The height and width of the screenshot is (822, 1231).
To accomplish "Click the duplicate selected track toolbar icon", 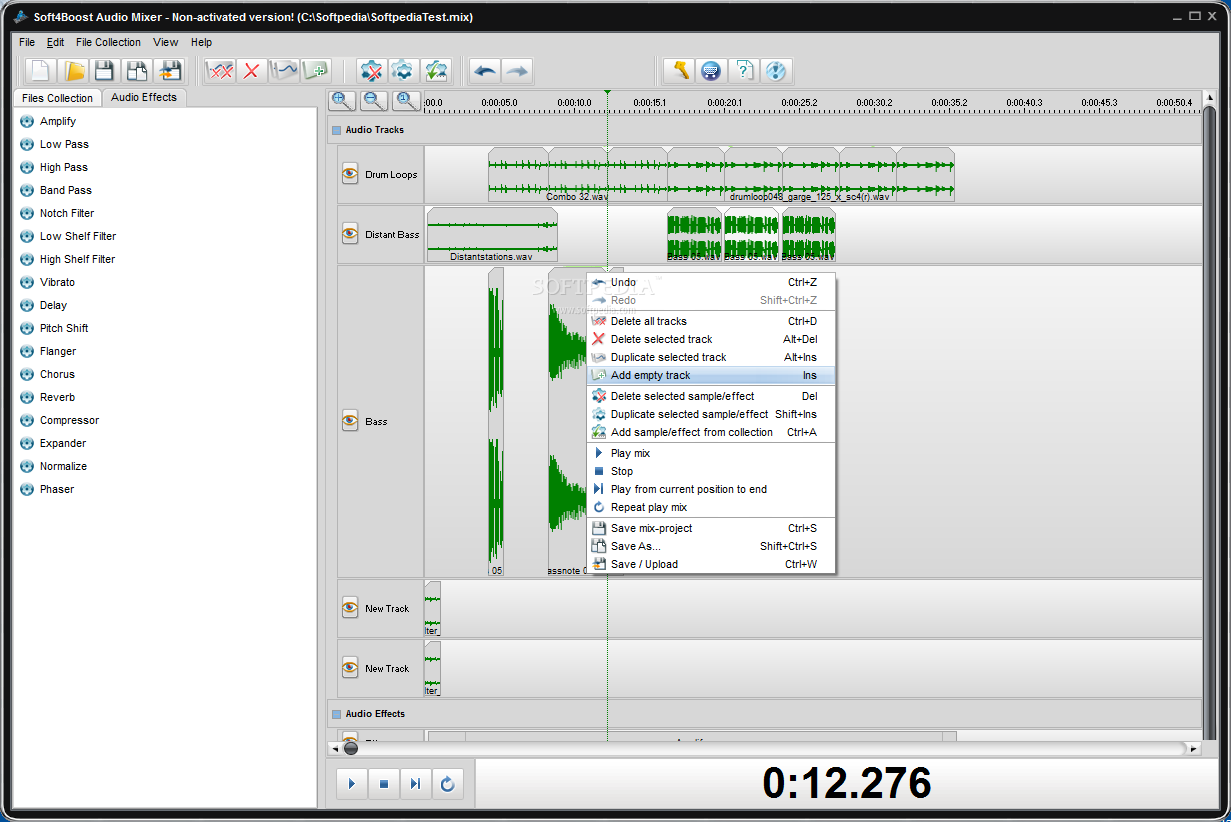I will [284, 71].
